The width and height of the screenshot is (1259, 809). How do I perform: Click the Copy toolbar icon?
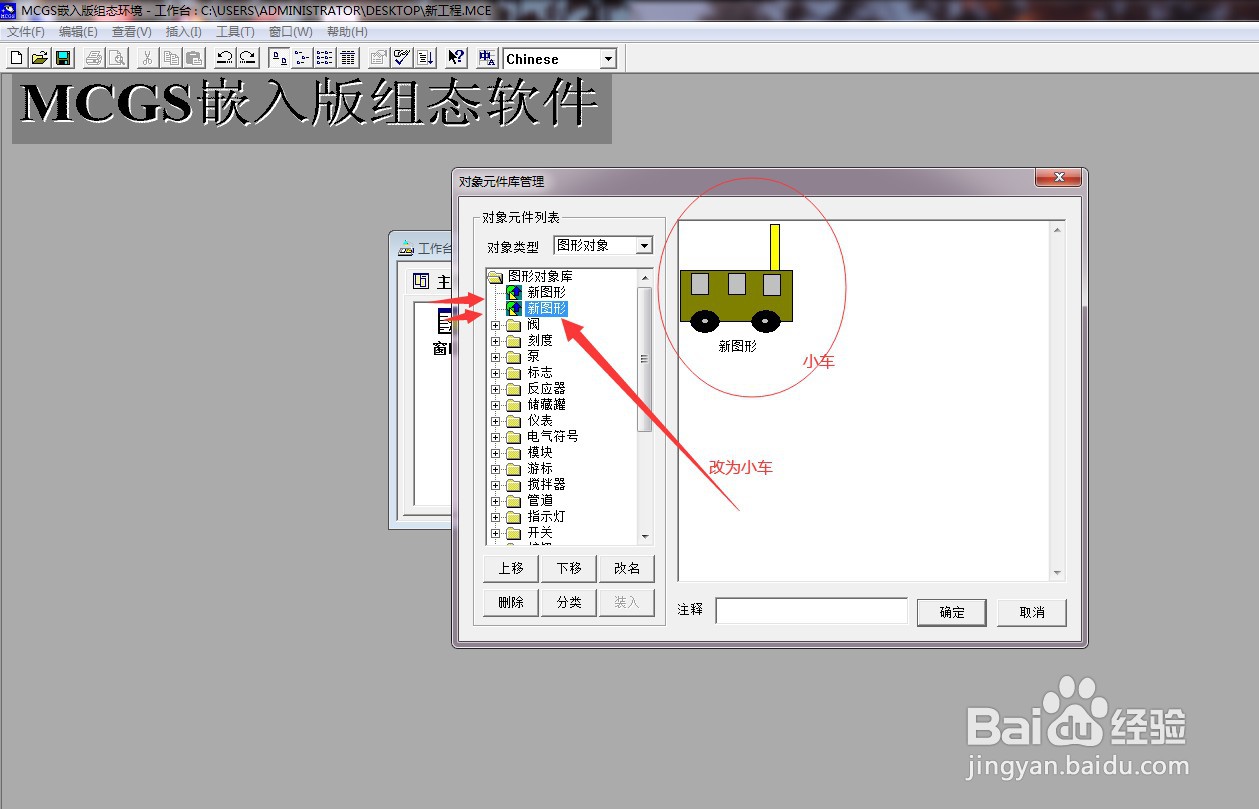170,58
